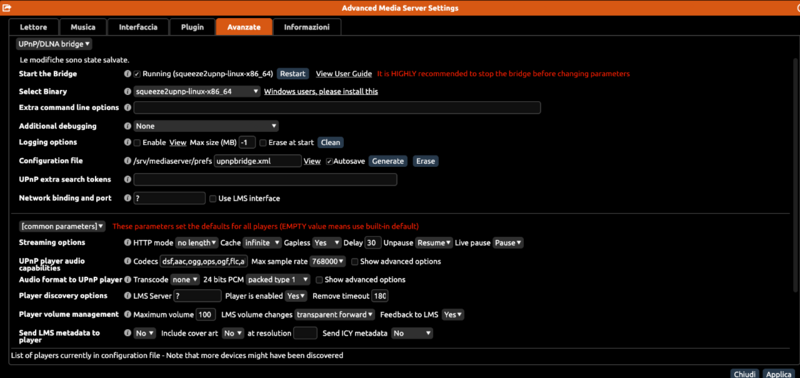Viewport: 800px width, 378px height.
Task: Click info icon for Logging options
Action: (x=128, y=142)
